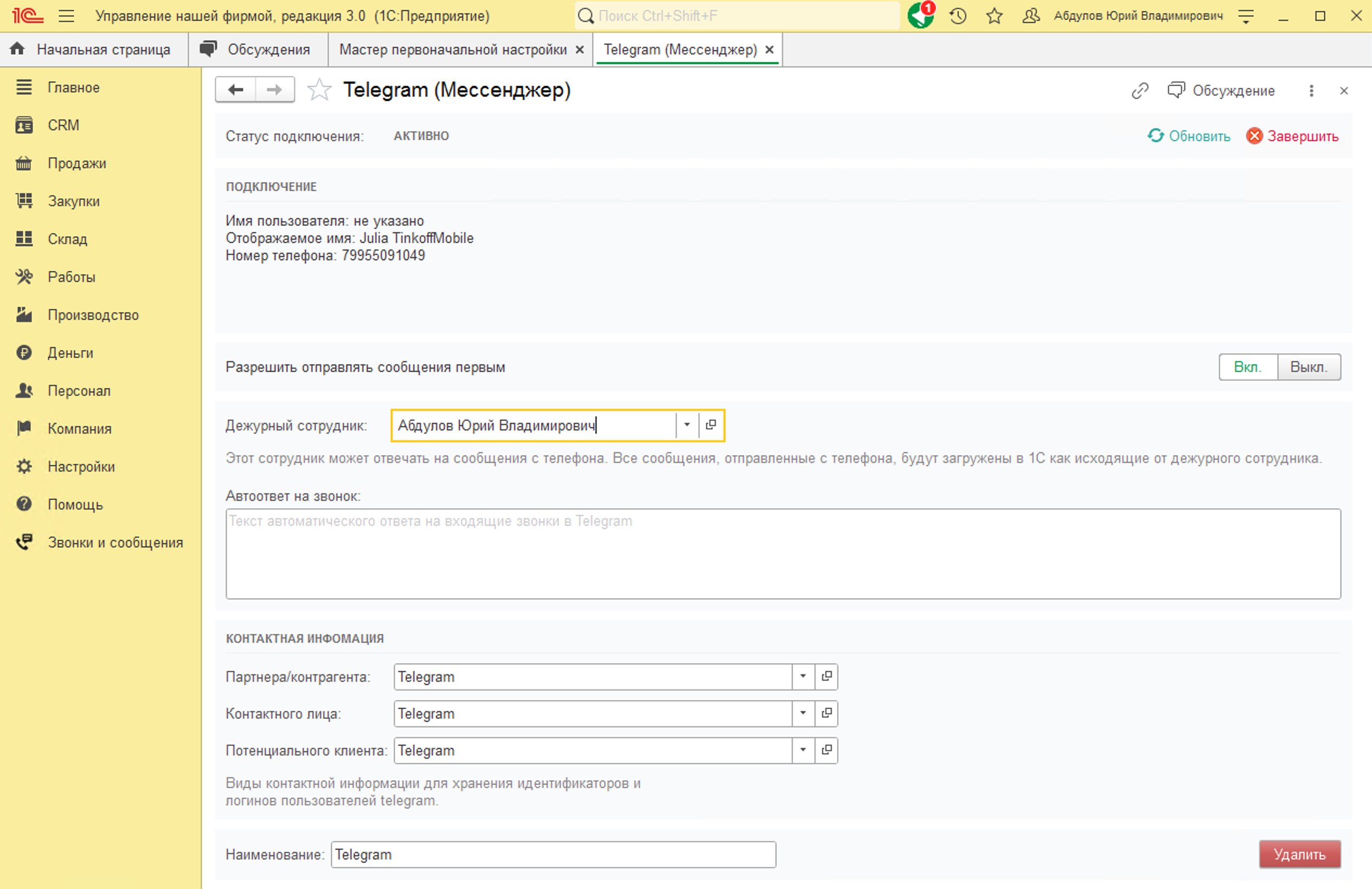Expand Дежурный сотрудник dropdown
Viewport: 1372px width, 889px height.
(687, 424)
